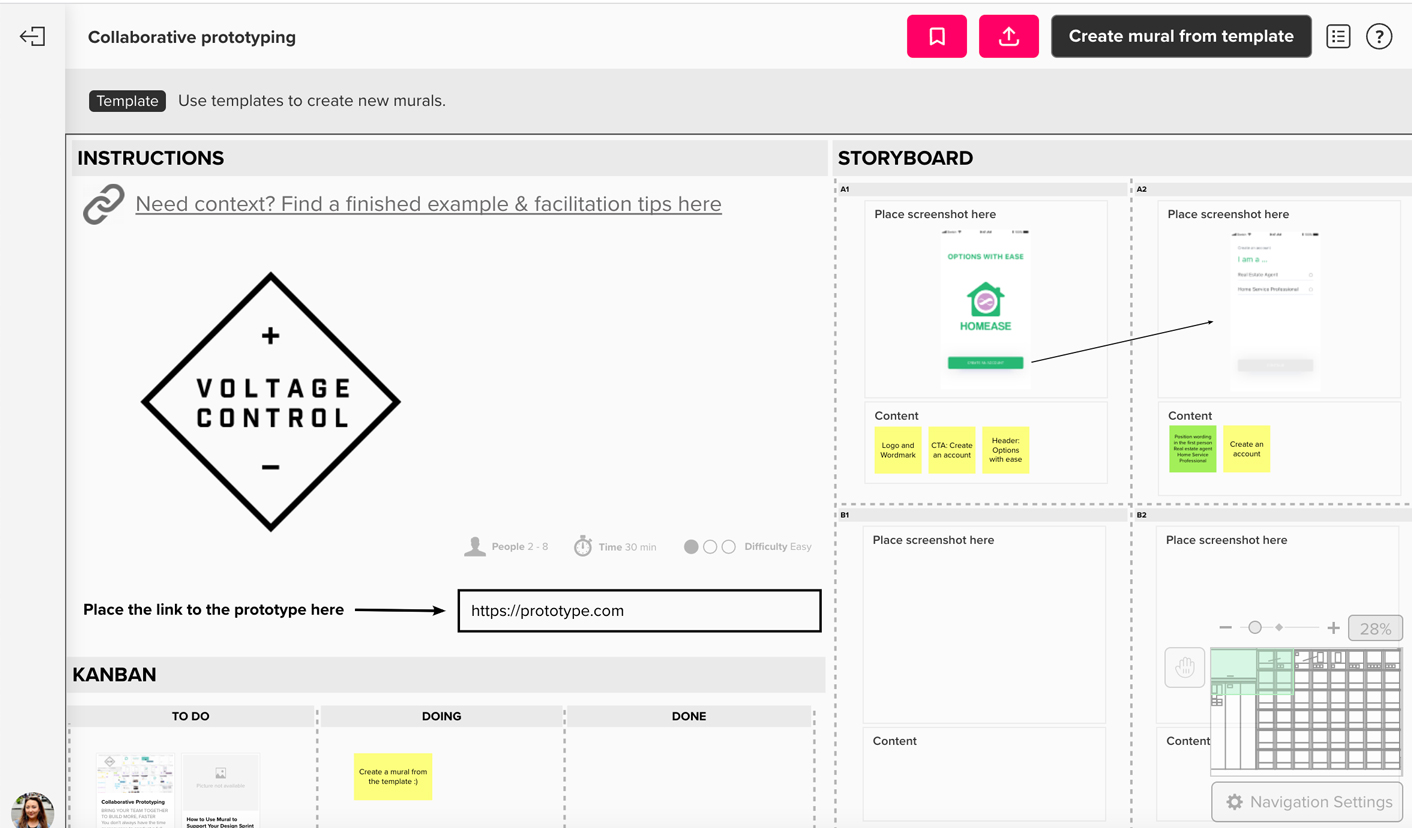Click the Content label in B1 cell
Viewport: 1412px width, 828px height.
[x=894, y=741]
